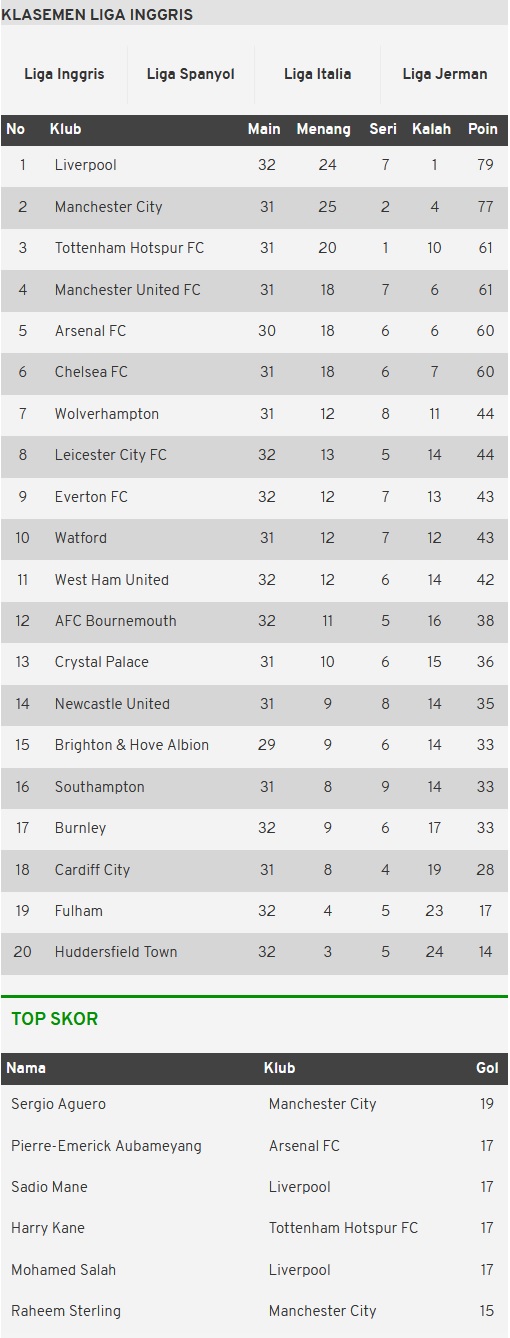
Task: Show the Liga Jerman standings tab
Action: point(445,74)
